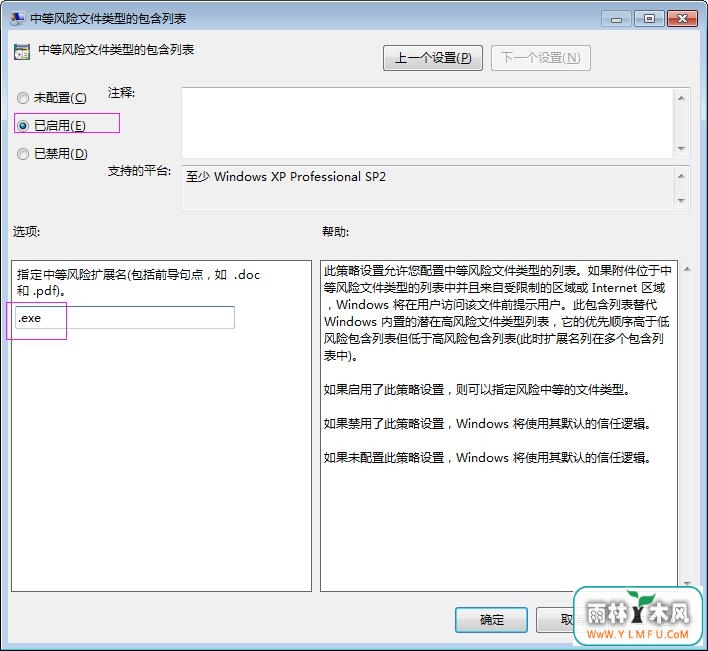
Task: Click the comment box scroll-up arrow
Action: coord(681,98)
